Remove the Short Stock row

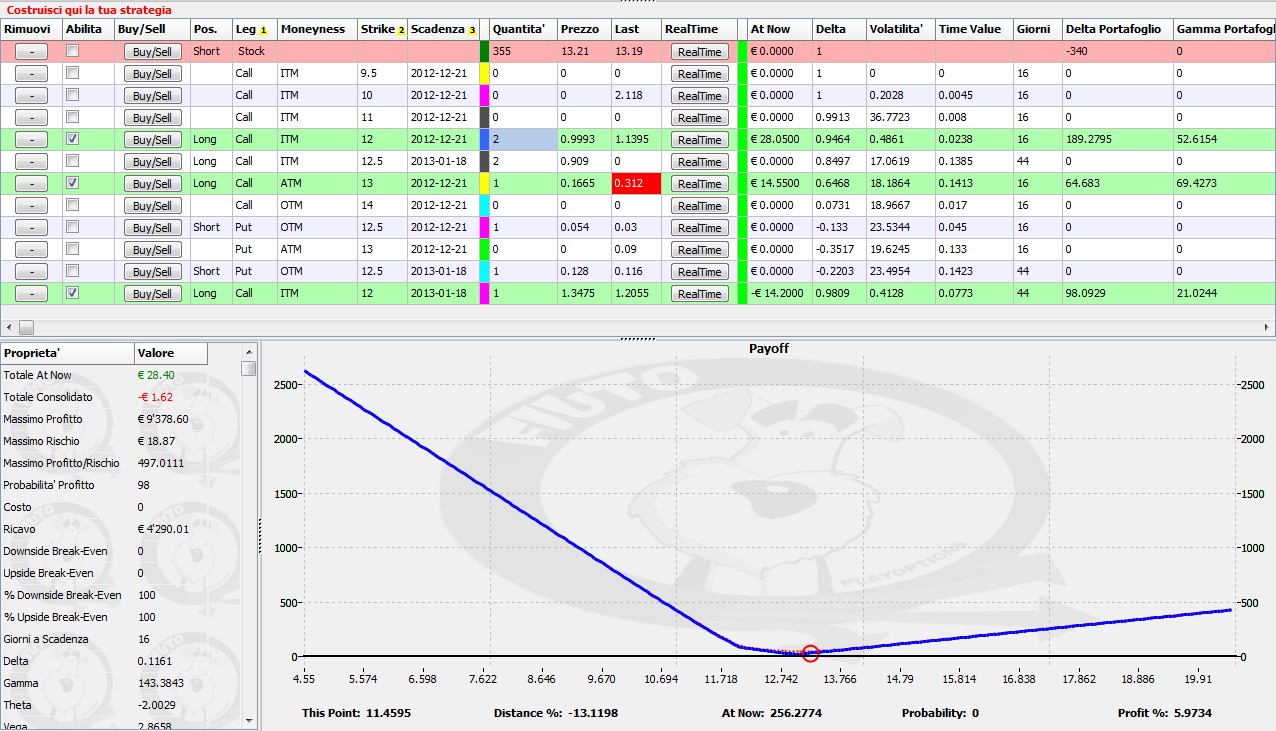coord(31,52)
